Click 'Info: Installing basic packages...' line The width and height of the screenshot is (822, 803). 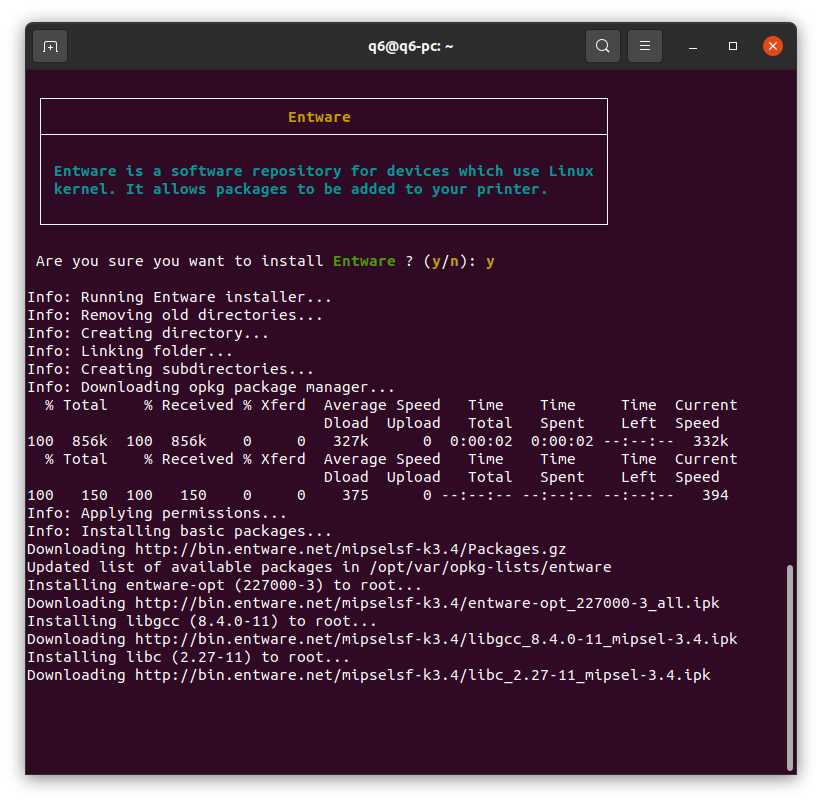coord(179,531)
